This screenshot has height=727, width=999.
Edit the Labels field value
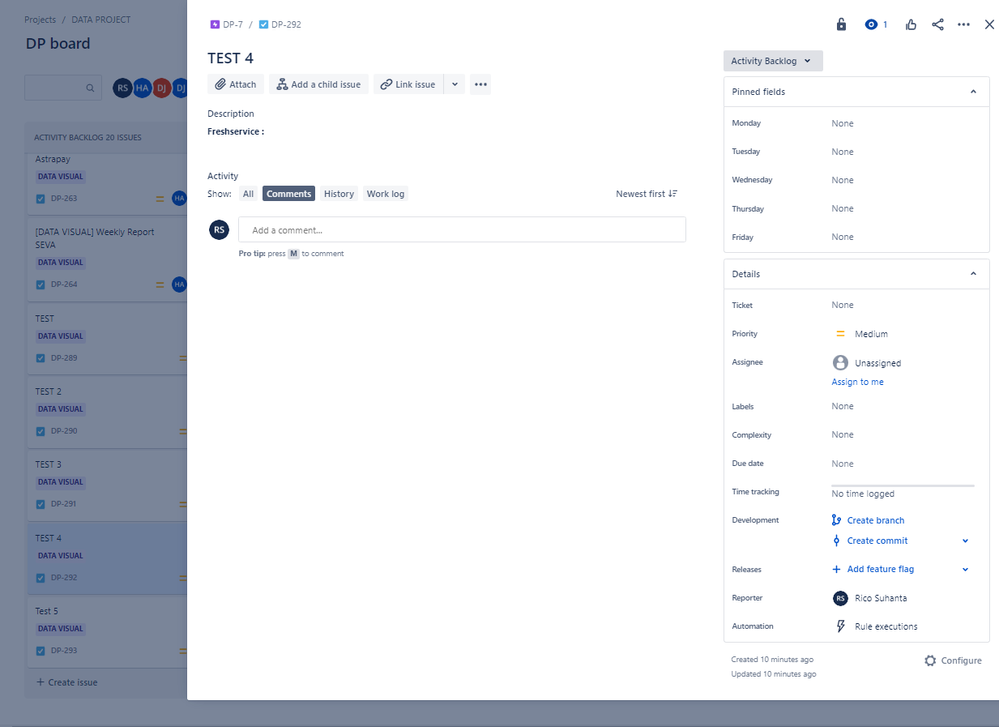(x=842, y=406)
